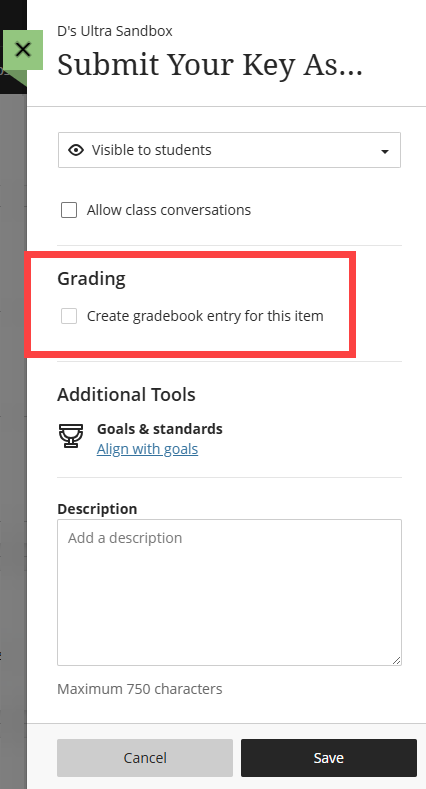Click the Submit Your Key As… title
The height and width of the screenshot is (789, 426).
pos(210,64)
